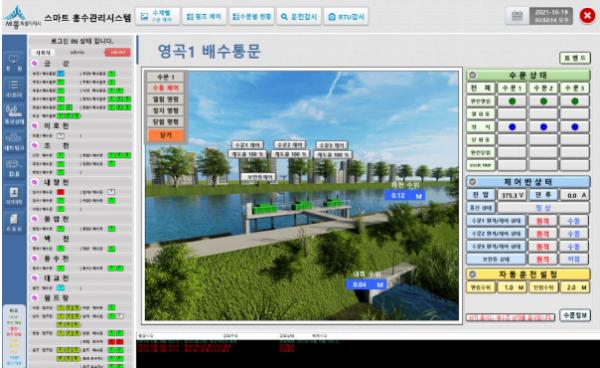Click the calendar icon beside the date
The width and height of the screenshot is (600, 368).
[x=517, y=16]
